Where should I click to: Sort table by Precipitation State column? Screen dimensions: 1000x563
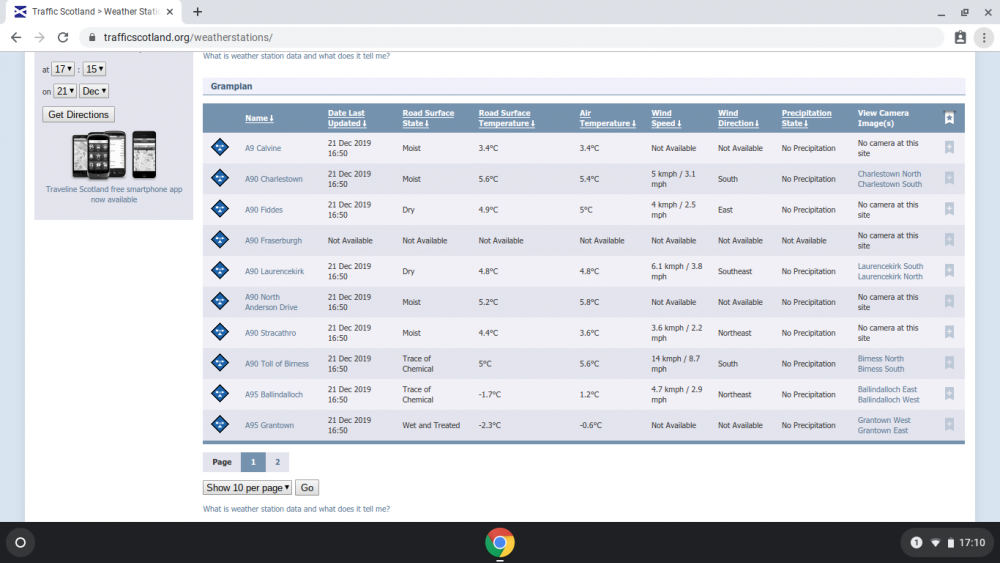pos(806,118)
